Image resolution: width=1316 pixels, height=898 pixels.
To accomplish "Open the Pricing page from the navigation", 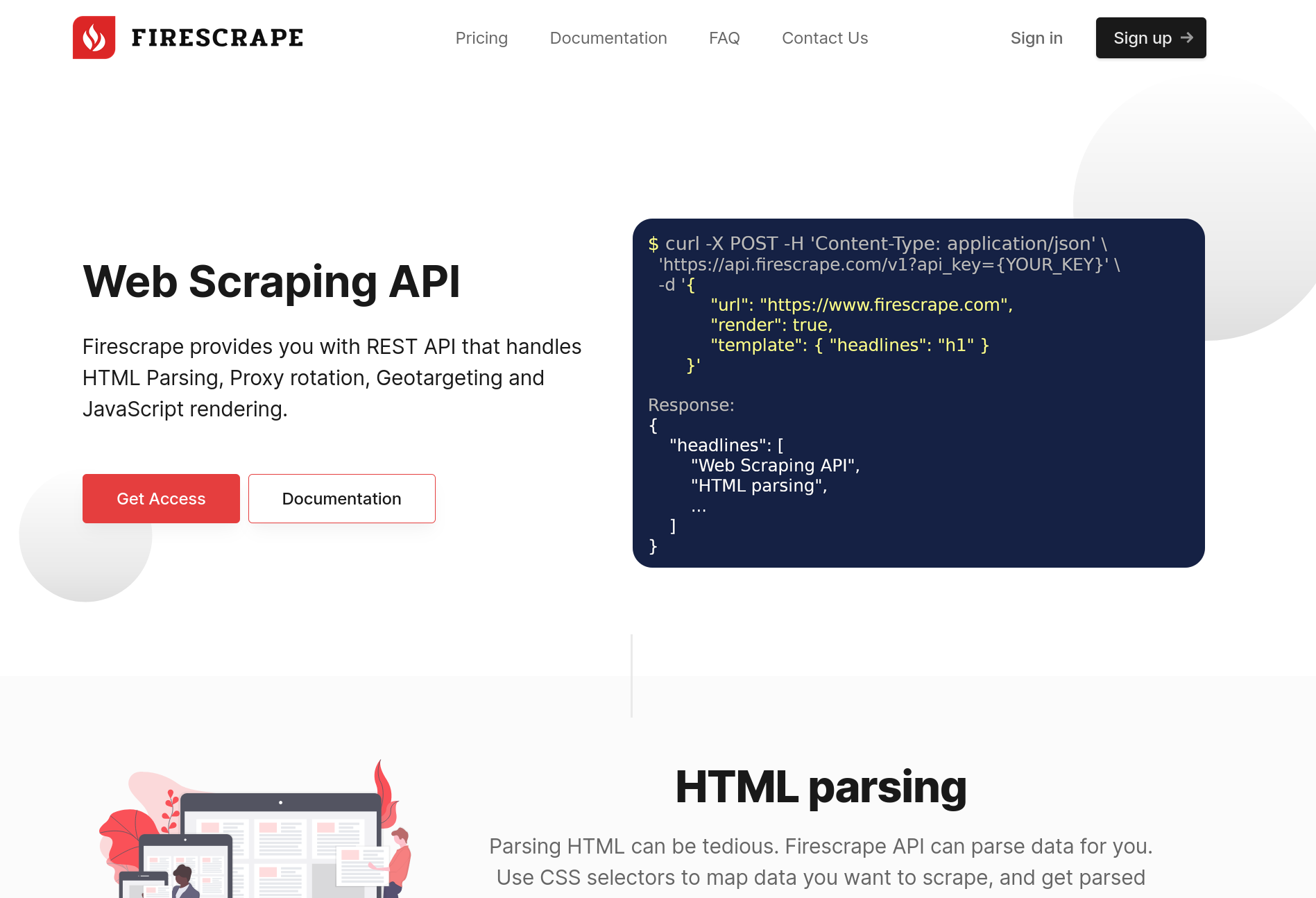I will (481, 38).
